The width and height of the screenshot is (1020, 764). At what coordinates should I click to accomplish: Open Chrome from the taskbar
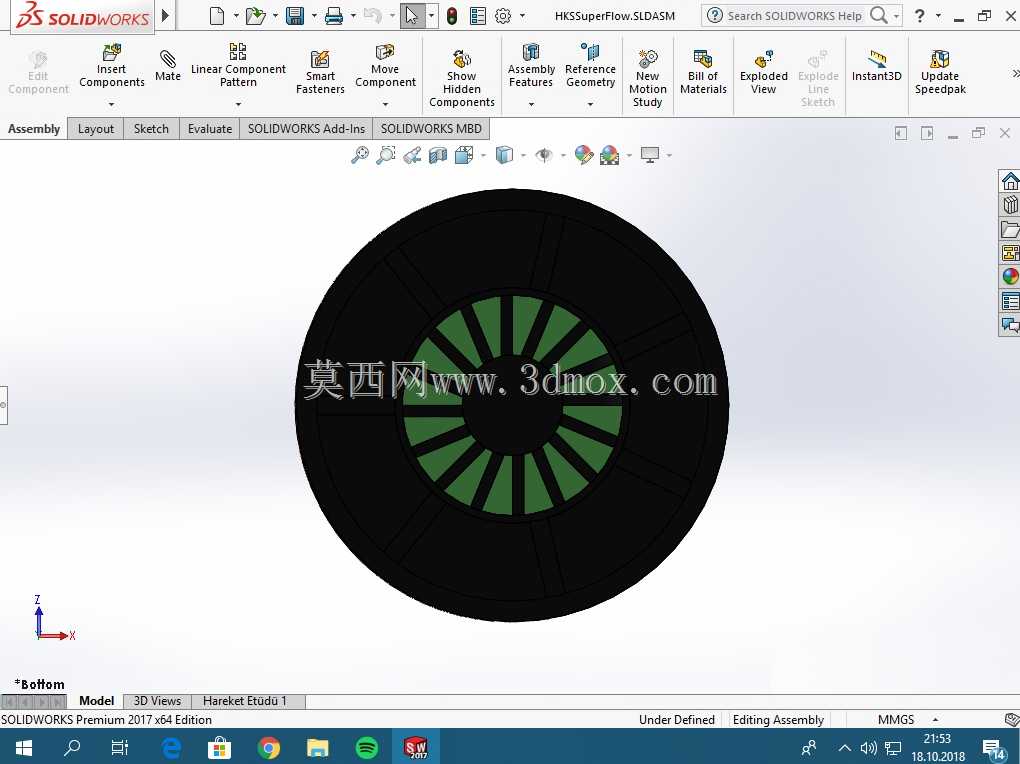pyautogui.click(x=269, y=748)
